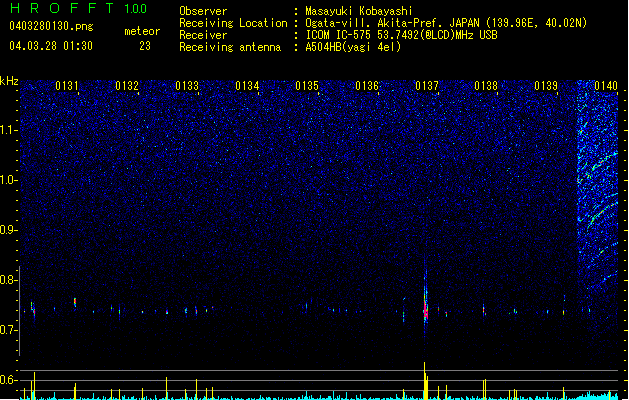Click the 0136 time marker
Viewport: 629px width, 400px height.
[367, 86]
